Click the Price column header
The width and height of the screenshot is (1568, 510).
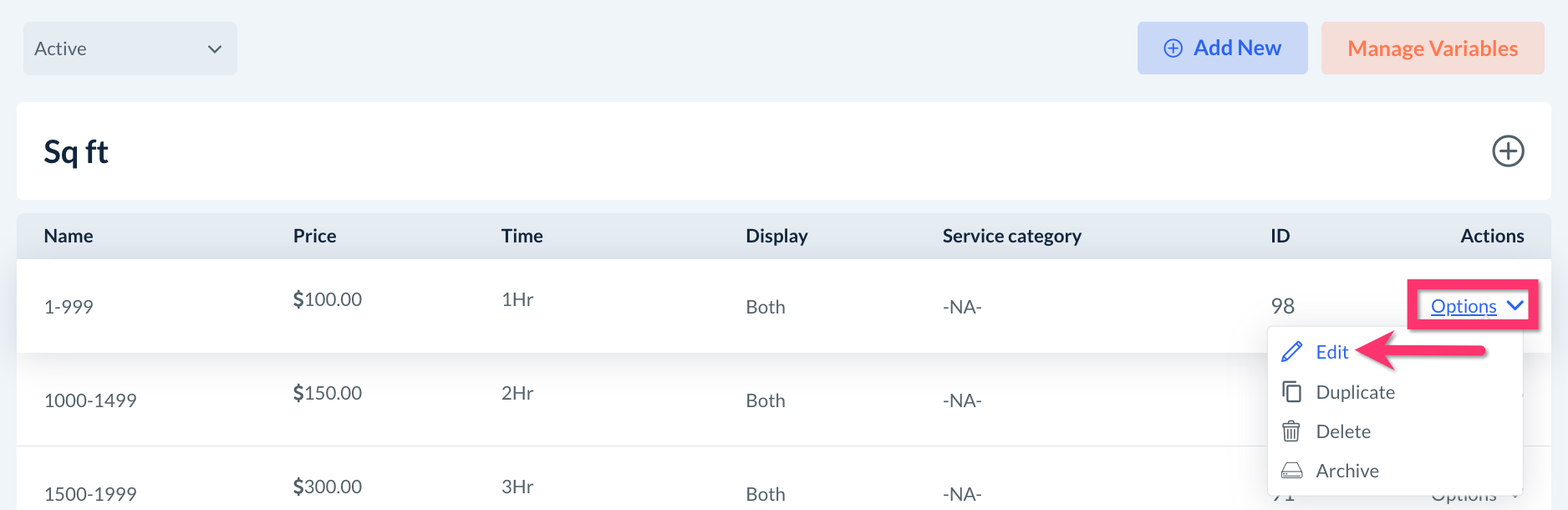pos(314,236)
